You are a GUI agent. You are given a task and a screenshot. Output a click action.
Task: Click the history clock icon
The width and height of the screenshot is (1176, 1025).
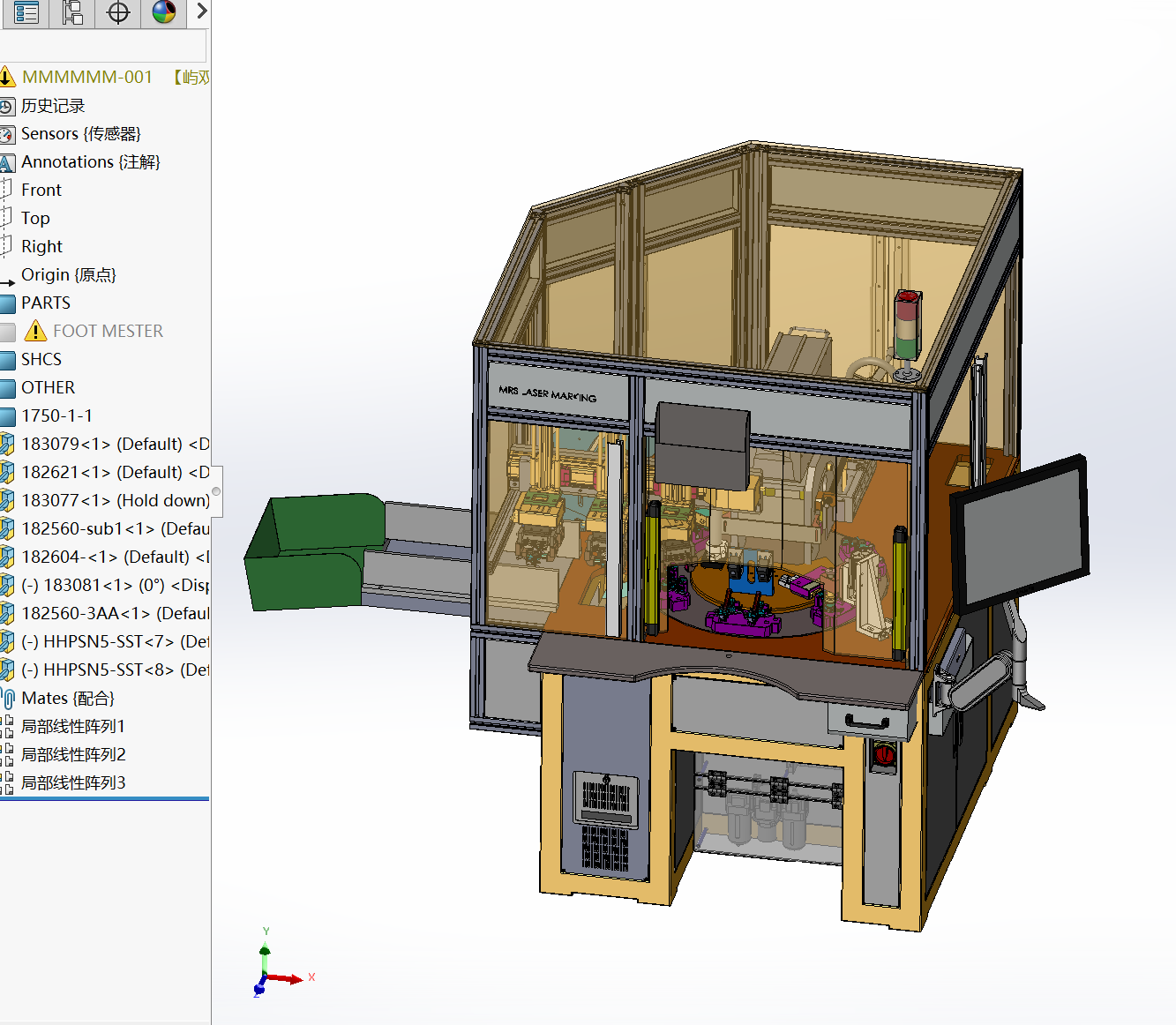coord(7,107)
